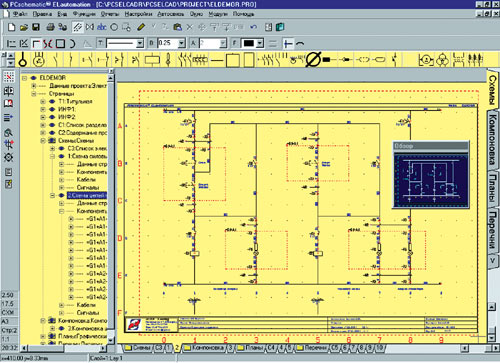Toggle the arc line shape button
The width and height of the screenshot is (500, 363).
[72, 43]
